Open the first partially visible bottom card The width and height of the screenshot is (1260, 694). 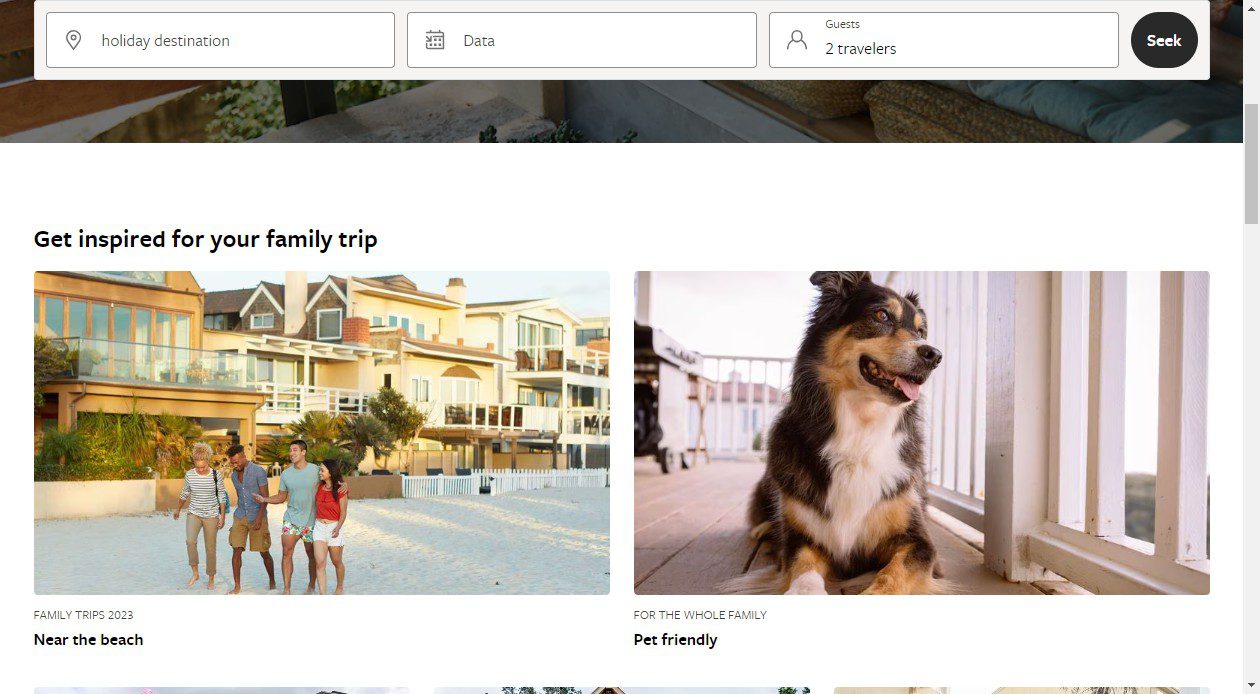[222, 690]
